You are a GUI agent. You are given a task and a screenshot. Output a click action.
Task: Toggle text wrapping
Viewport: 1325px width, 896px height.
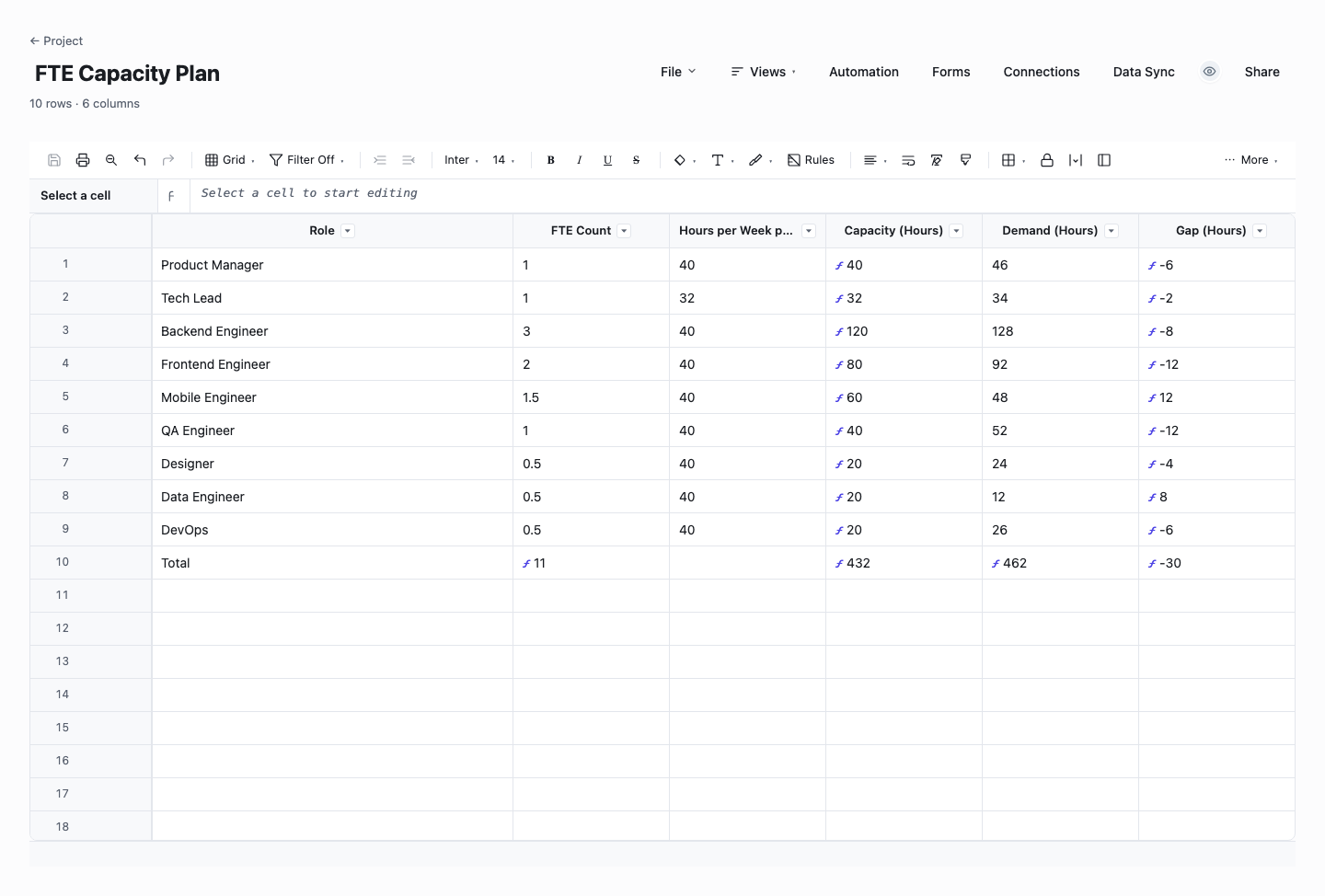point(908,160)
